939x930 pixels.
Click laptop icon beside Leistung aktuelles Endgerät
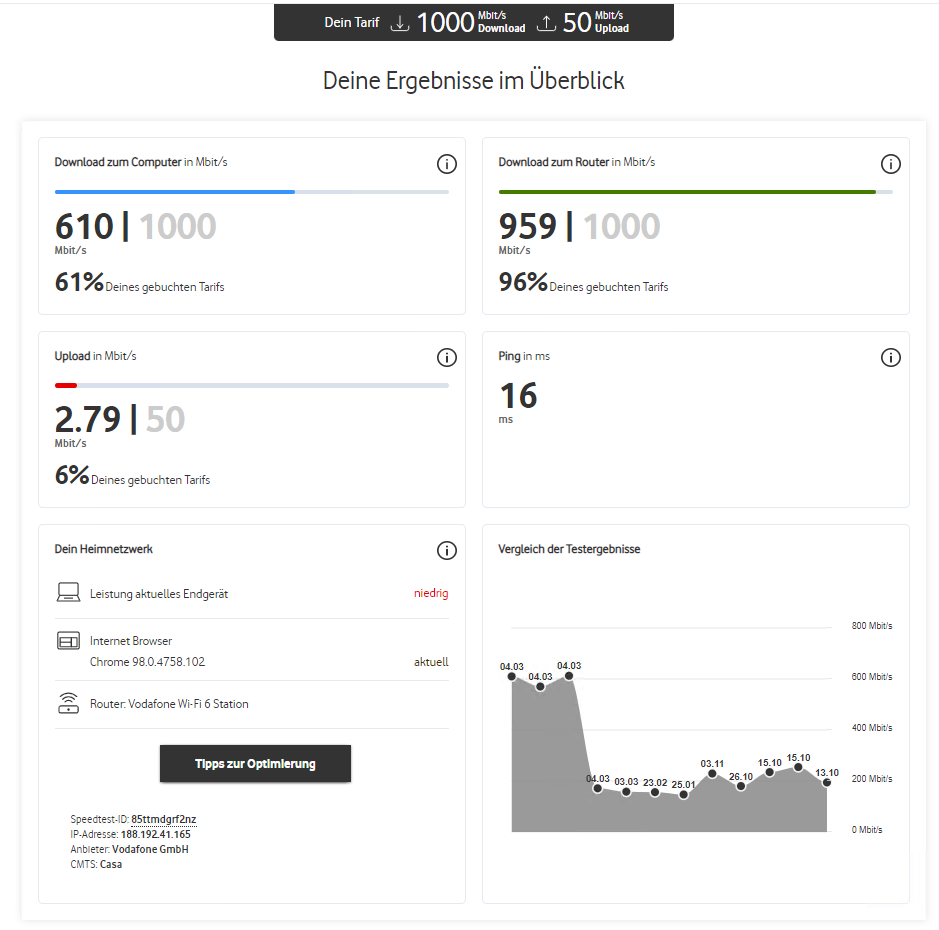[x=68, y=593]
